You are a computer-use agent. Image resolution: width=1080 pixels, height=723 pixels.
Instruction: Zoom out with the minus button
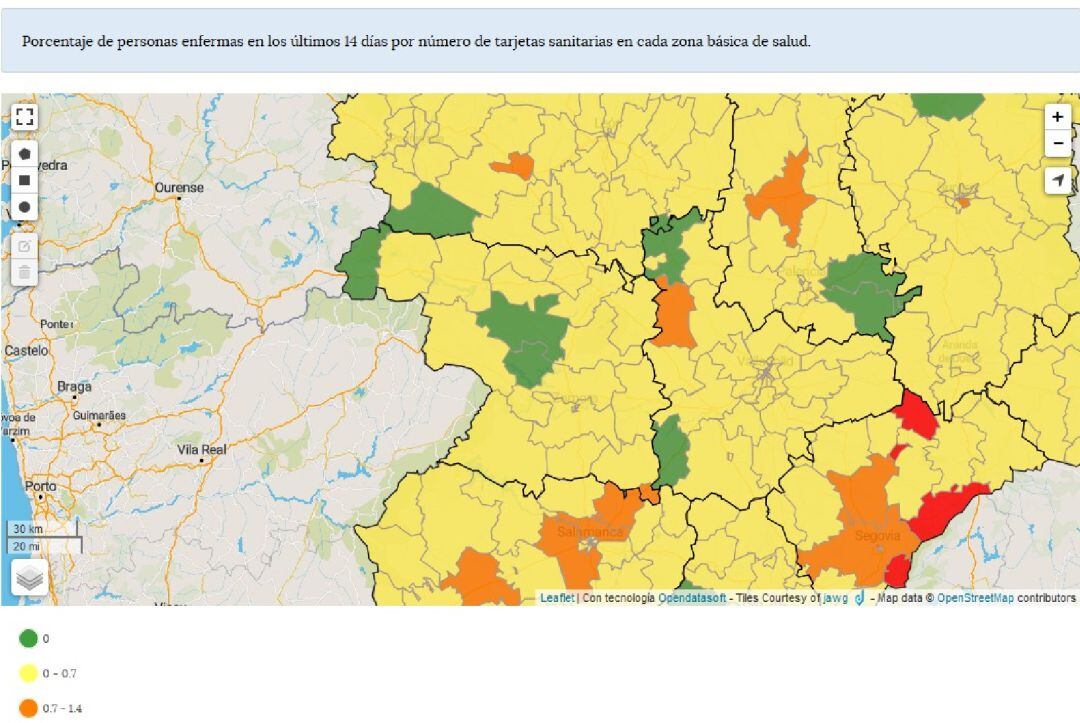tap(1058, 143)
